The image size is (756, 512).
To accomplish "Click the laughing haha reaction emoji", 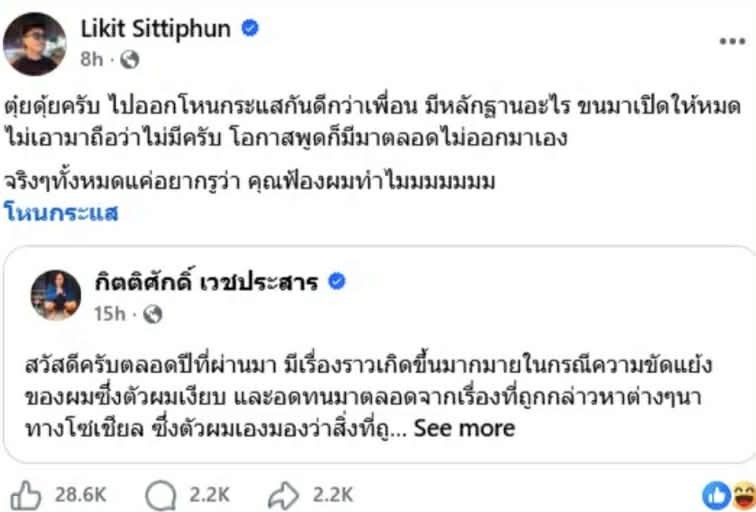I will [x=742, y=494].
